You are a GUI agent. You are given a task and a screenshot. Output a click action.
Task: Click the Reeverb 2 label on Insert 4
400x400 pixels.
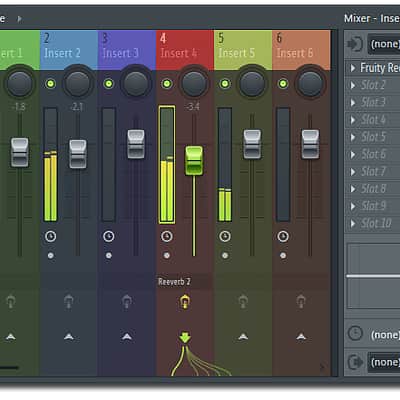click(174, 282)
